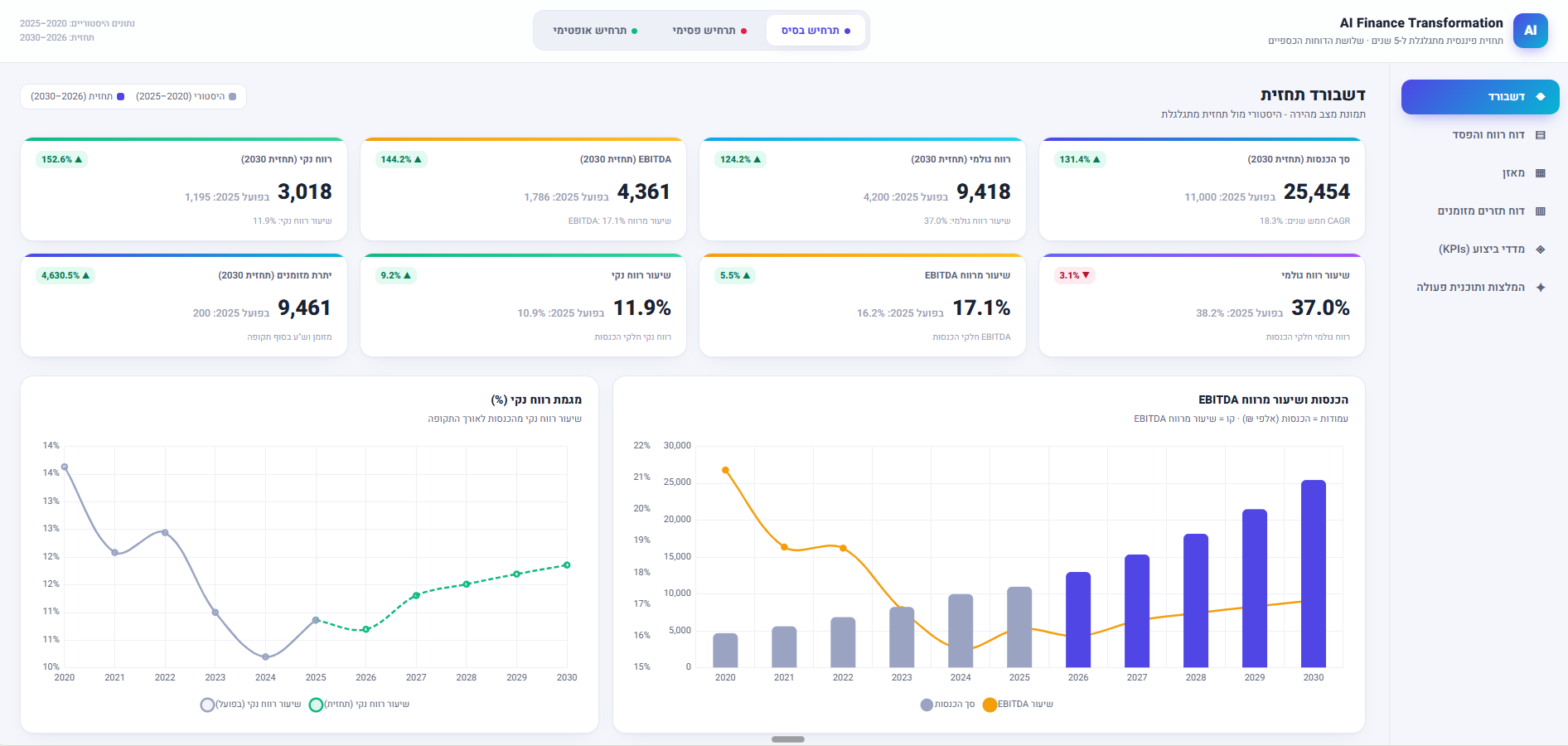Select the תרחיש אופטימי scenario
The height and width of the screenshot is (746, 1568).
(595, 31)
